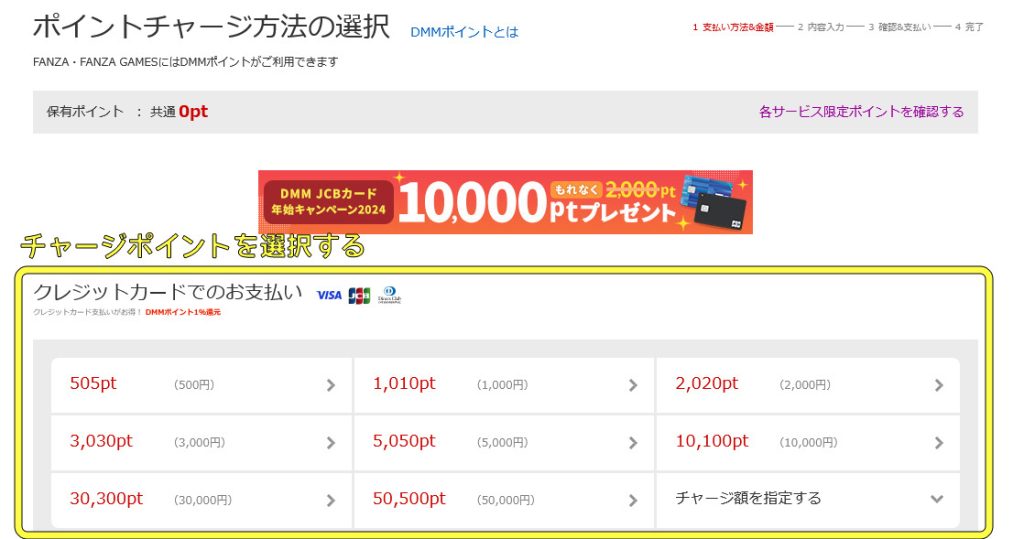
Task: Click the ポイントチャージ方法の選択 page heading
Action: (211, 27)
